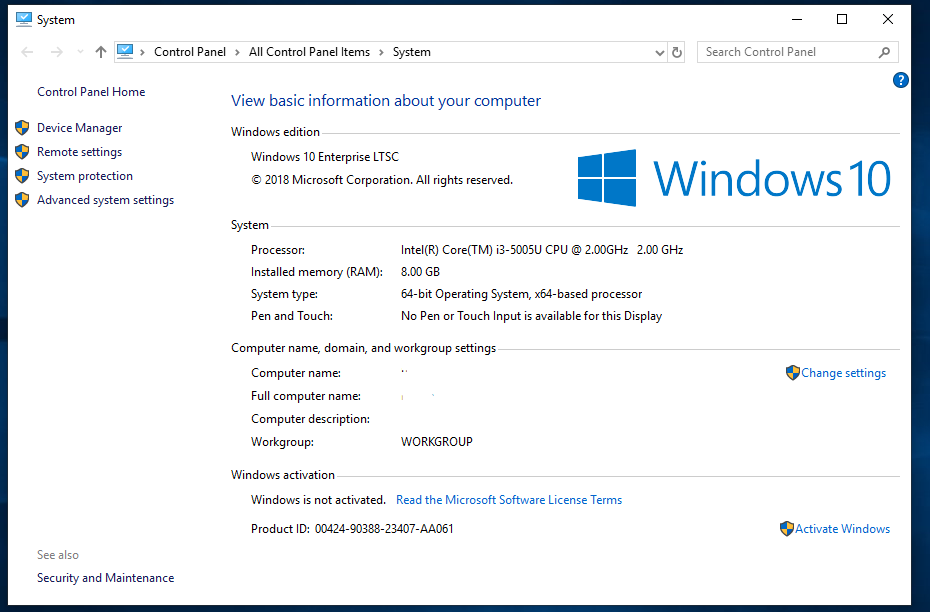
Task: Click the shield icon beside System protection
Action: click(22, 176)
